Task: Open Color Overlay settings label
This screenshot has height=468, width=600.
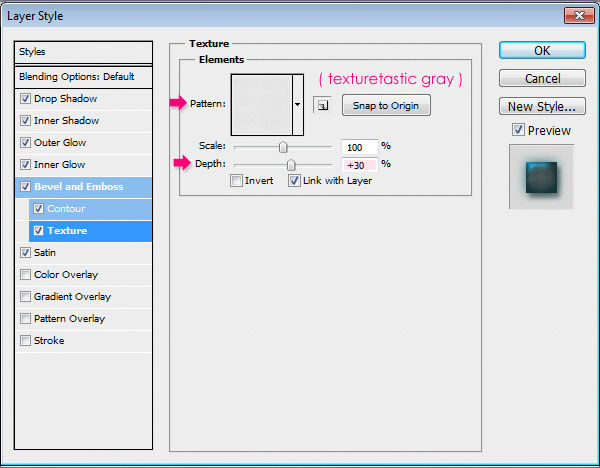Action: point(66,274)
